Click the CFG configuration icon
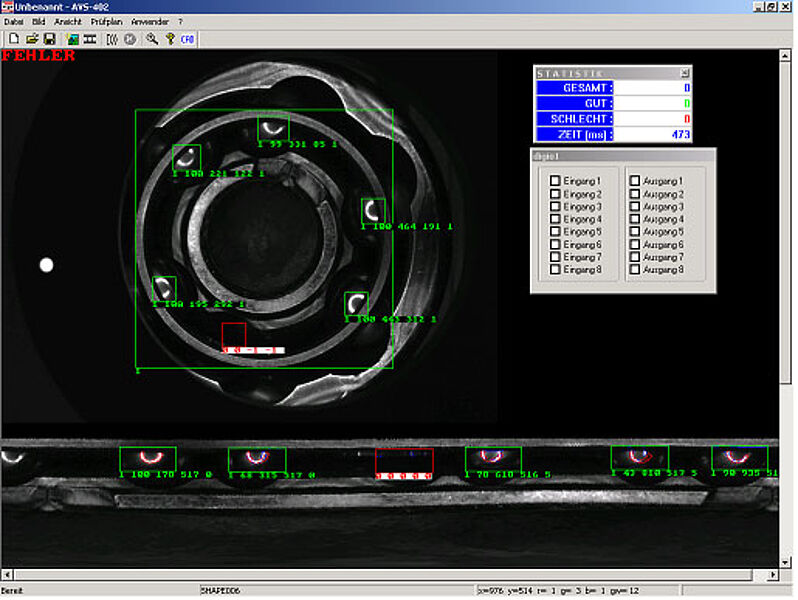Viewport: 798px width, 600px height. tap(188, 39)
